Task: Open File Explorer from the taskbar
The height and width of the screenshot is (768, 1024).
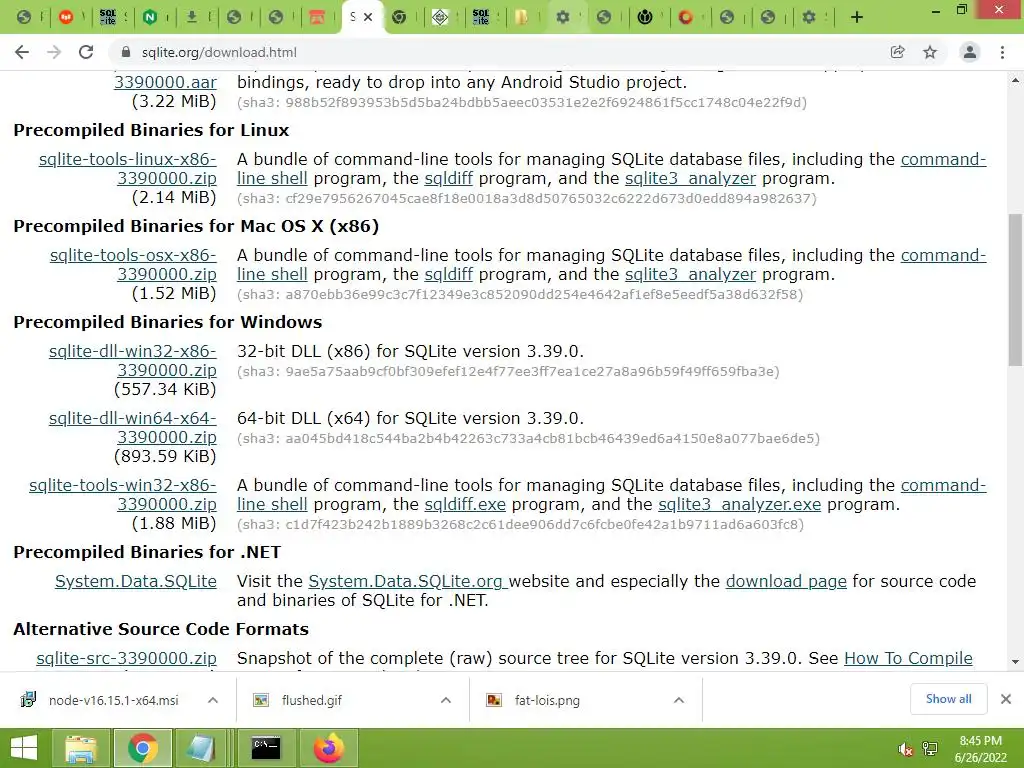Action: 80,748
